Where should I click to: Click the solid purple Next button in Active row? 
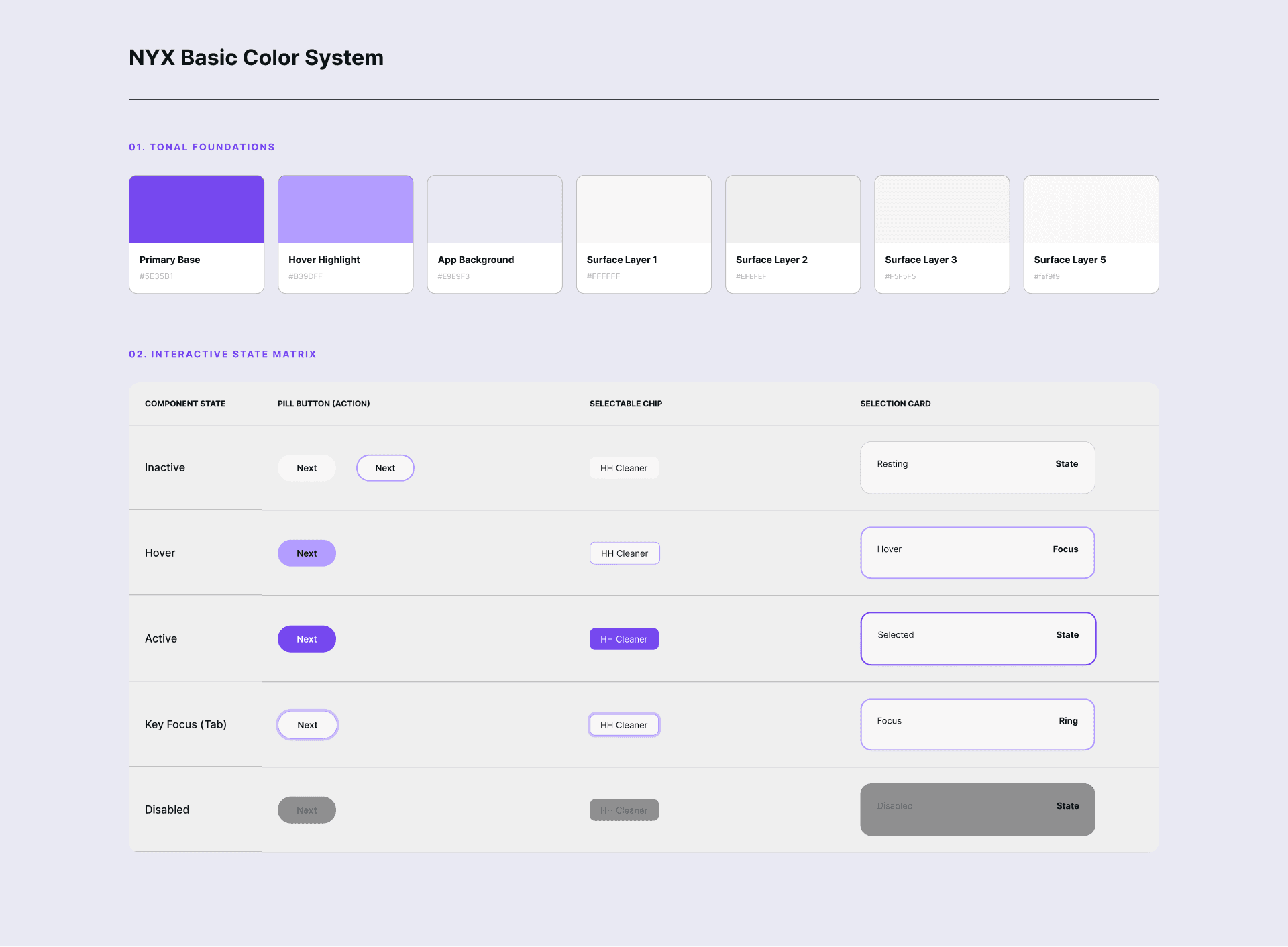(x=307, y=639)
